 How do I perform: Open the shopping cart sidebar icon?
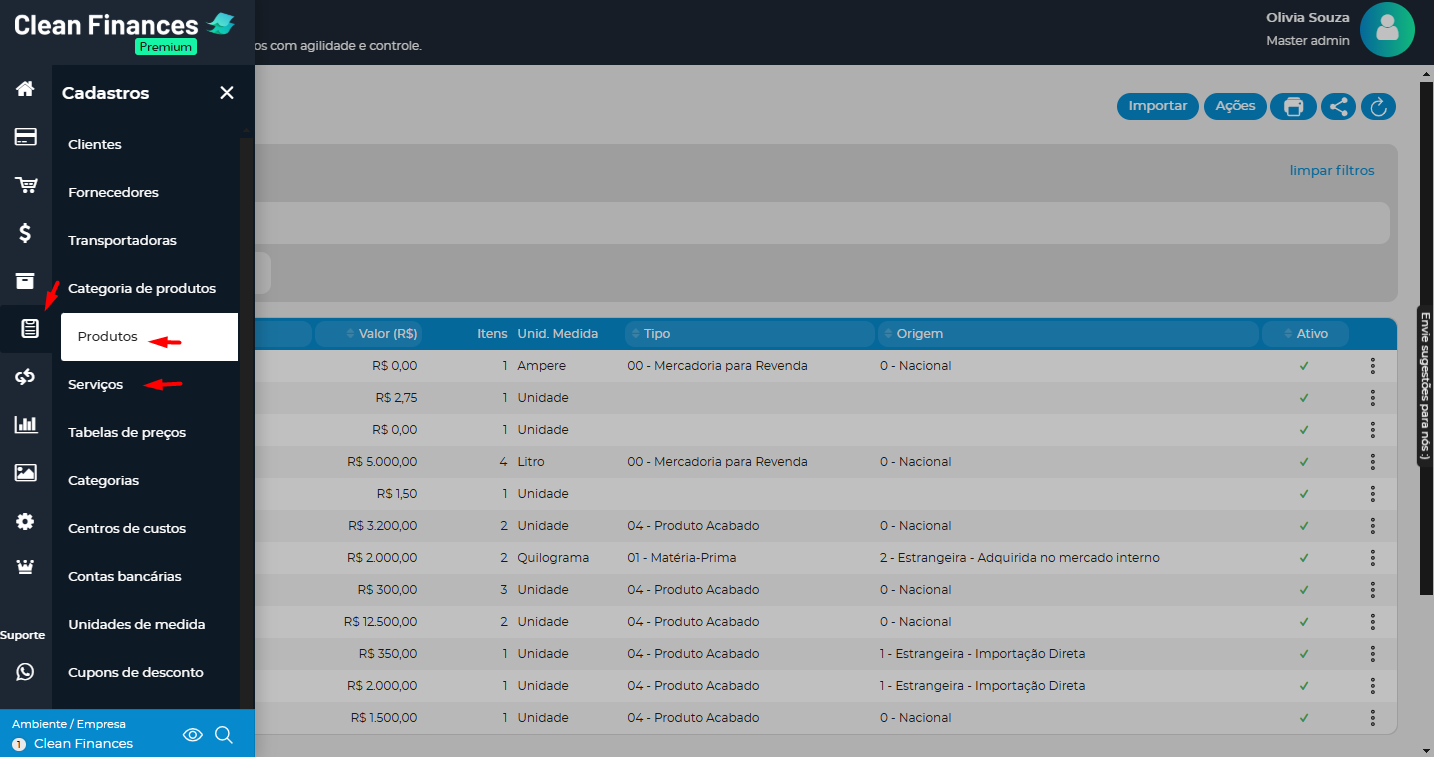(x=25, y=185)
